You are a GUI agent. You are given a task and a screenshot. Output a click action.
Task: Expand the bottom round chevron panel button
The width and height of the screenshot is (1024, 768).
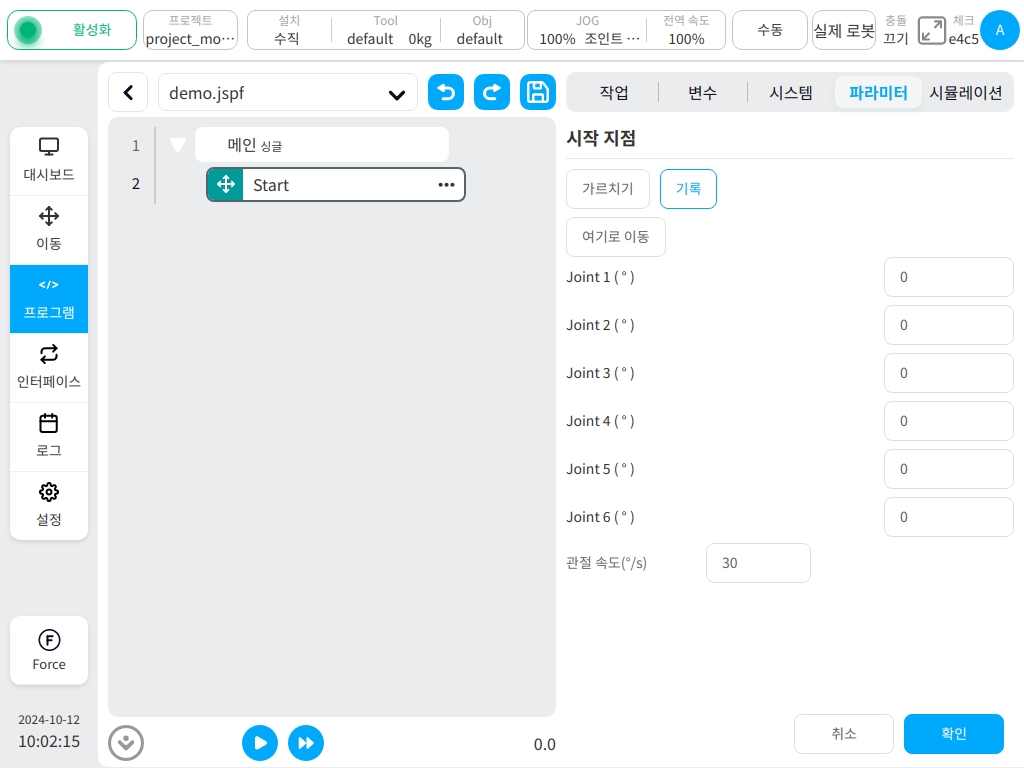tap(126, 743)
